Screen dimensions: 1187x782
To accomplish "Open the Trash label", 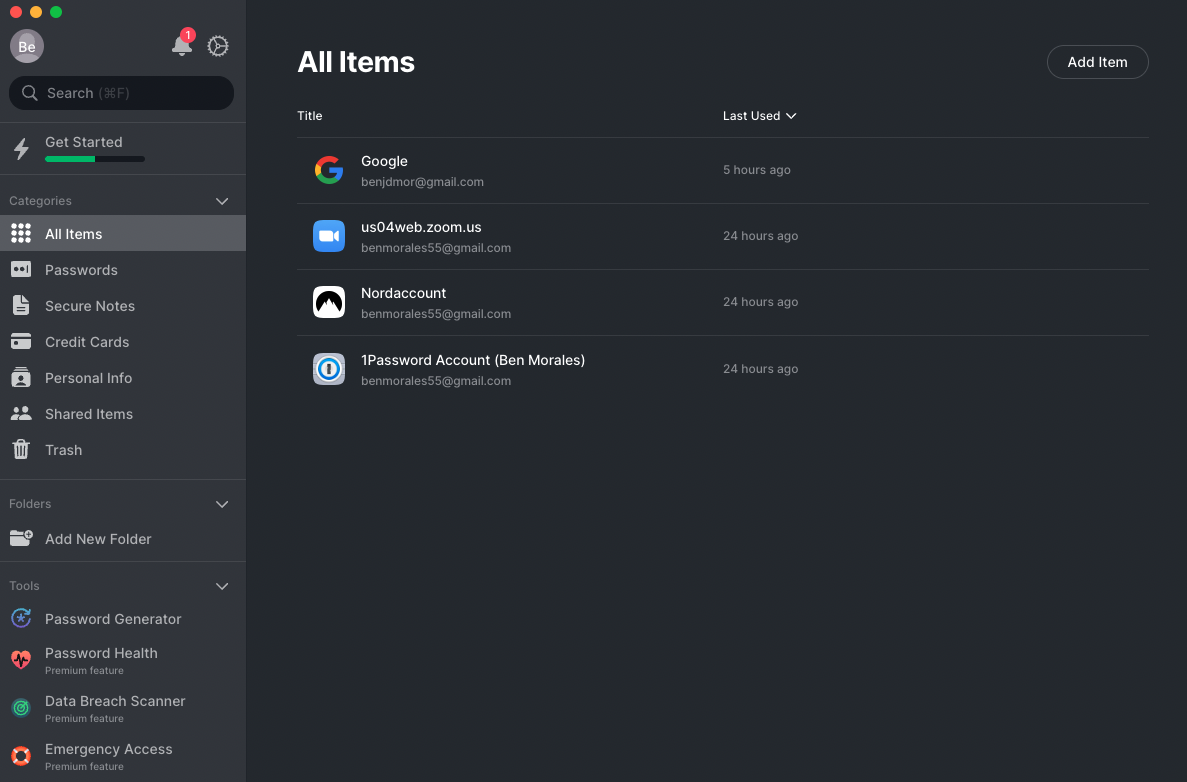I will 63,450.
